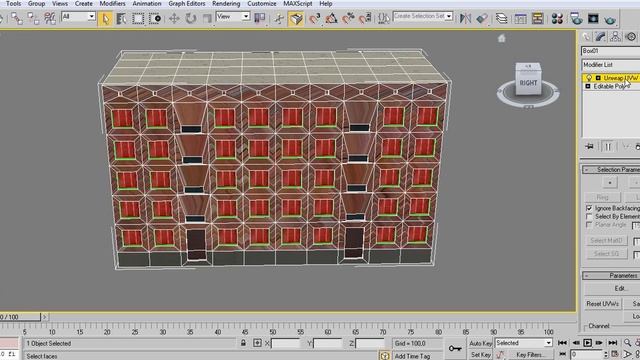This screenshot has height=360, width=640.
Task: Expand Unwrap UVW modifier sub-objects
Action: point(598,78)
